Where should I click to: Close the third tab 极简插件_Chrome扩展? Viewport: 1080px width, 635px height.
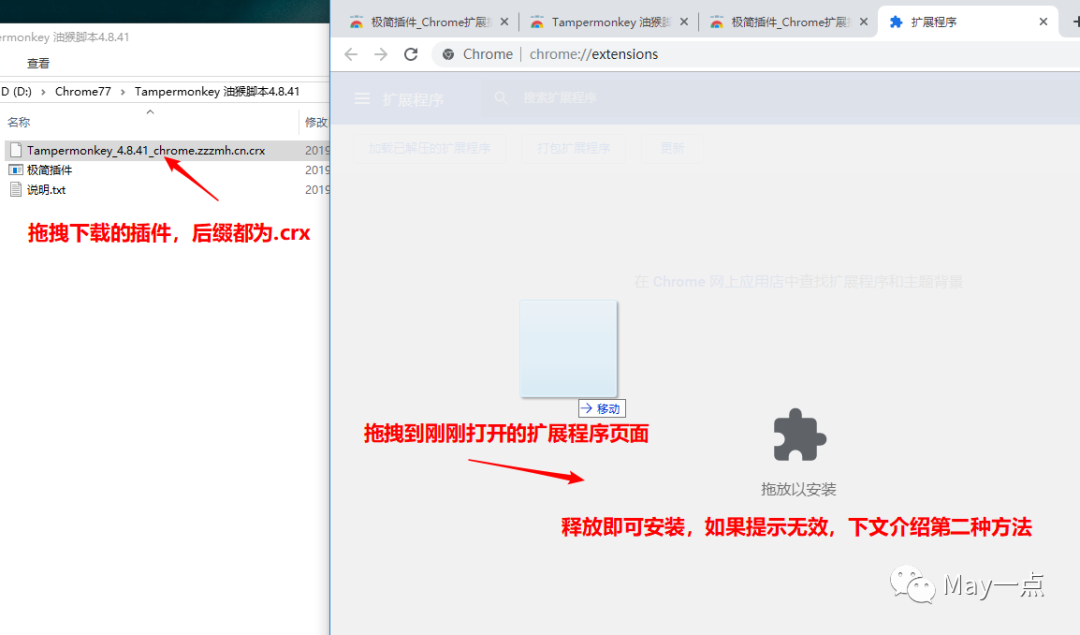864,22
